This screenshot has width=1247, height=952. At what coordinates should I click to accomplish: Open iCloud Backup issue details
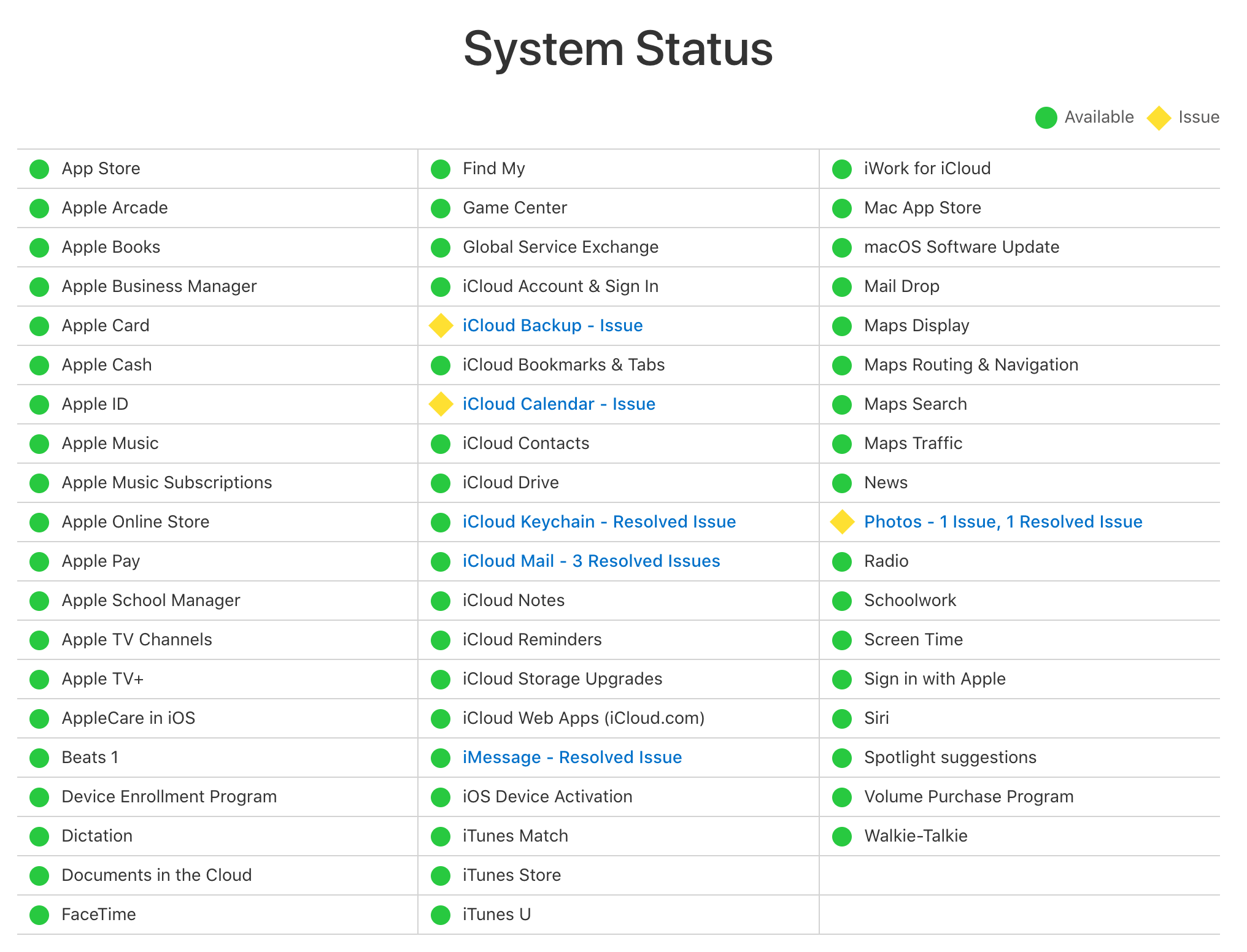(552, 326)
